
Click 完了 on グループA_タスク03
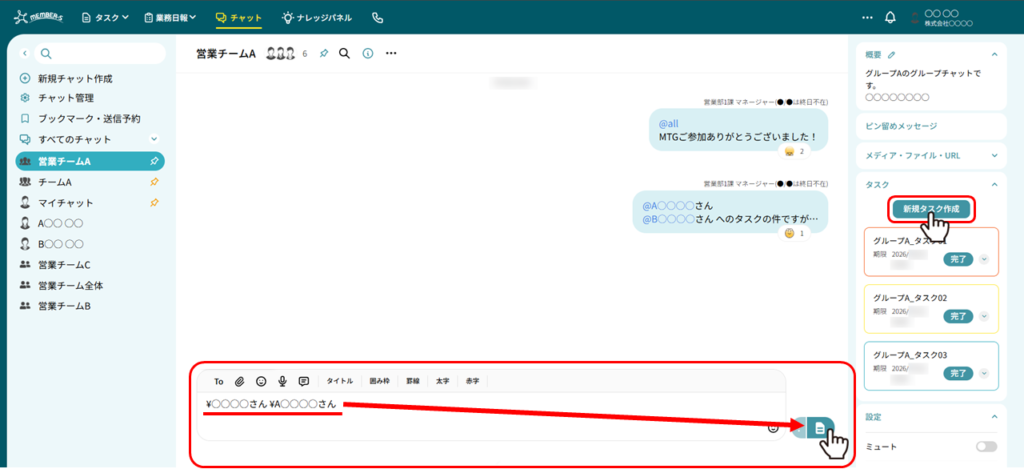click(958, 374)
